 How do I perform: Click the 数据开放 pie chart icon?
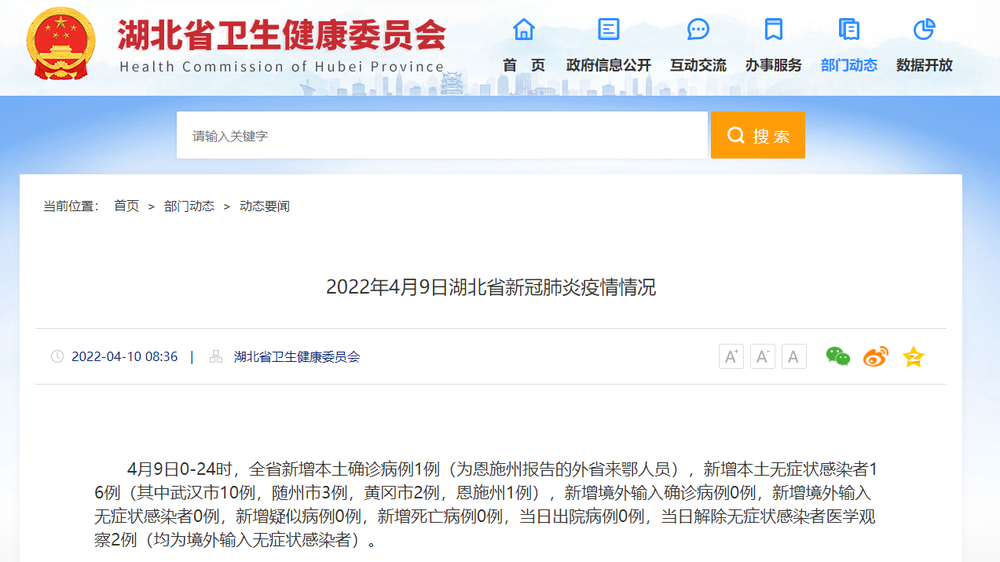[x=924, y=29]
